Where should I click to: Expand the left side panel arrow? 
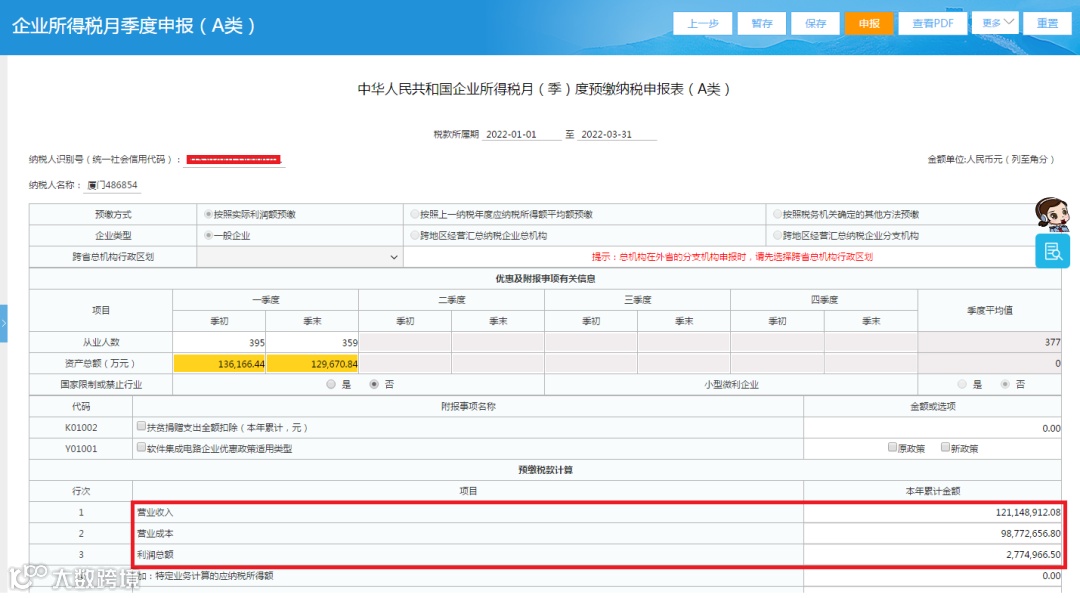pos(3,323)
